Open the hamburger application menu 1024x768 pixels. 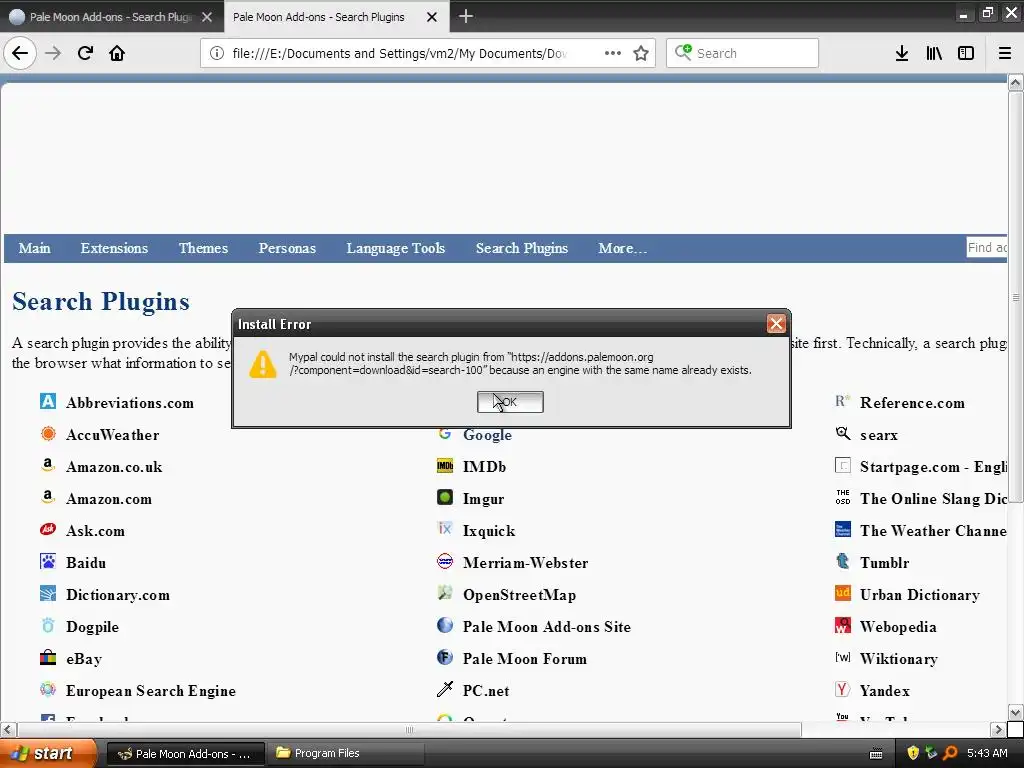1005,53
